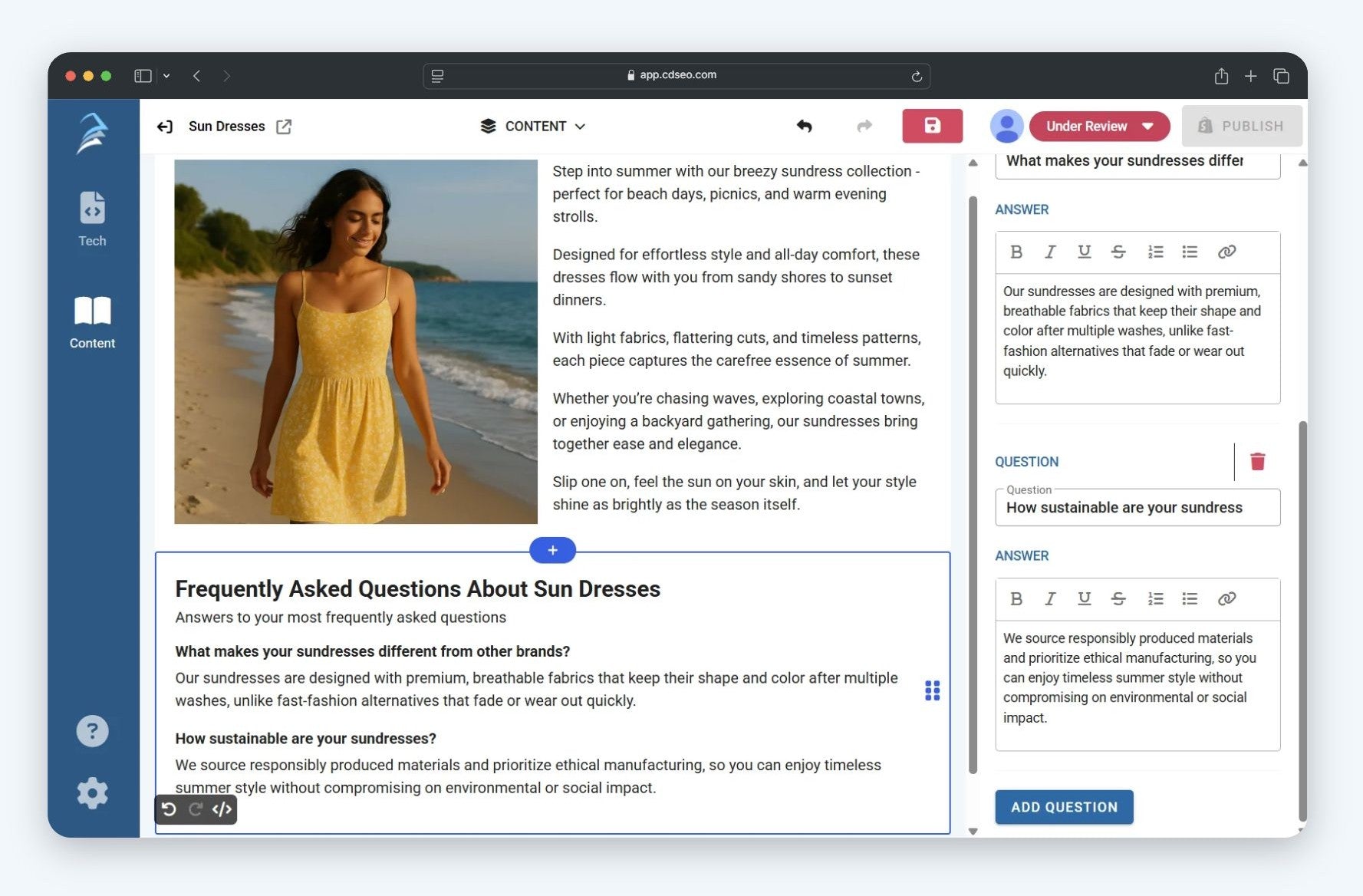Open the Under Review status dropdown
The image size is (1363, 896).
[1099, 127]
